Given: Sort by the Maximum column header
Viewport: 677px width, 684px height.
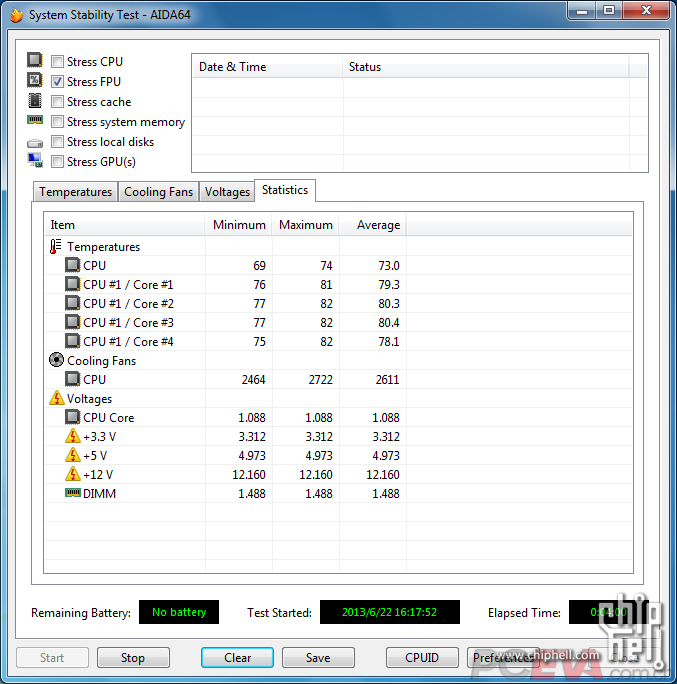Looking at the screenshot, I should point(305,225).
